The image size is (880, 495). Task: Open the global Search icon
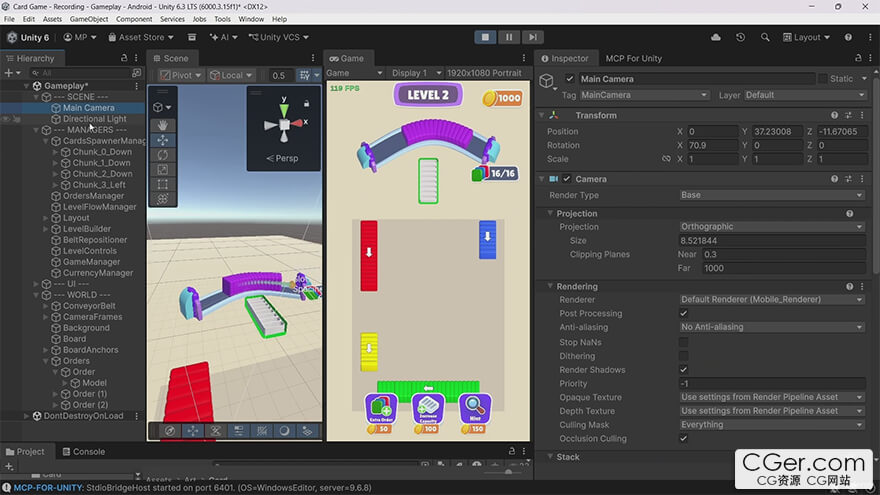(x=765, y=37)
